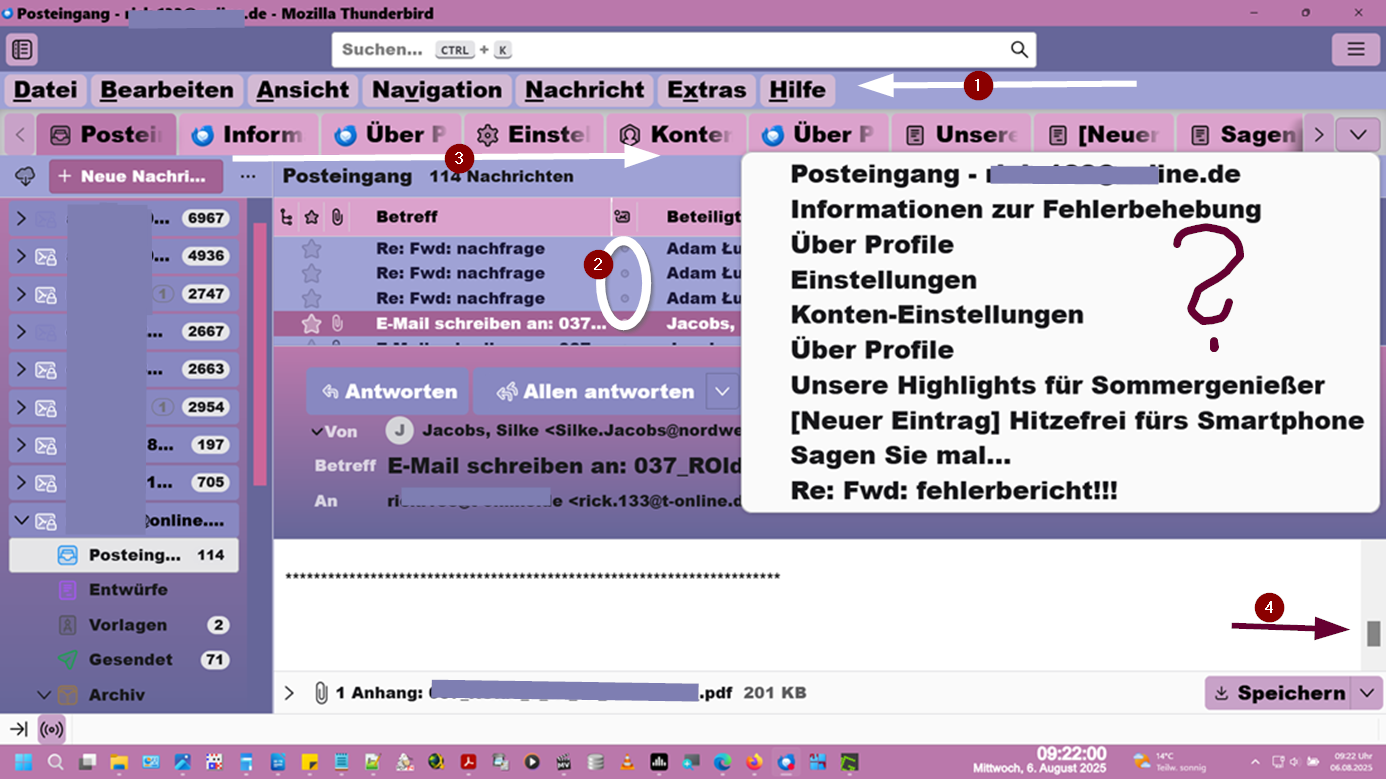The width and height of the screenshot is (1386, 779).
Task: Open the Thunderbird hamburger app menu
Action: pyautogui.click(x=1355, y=49)
